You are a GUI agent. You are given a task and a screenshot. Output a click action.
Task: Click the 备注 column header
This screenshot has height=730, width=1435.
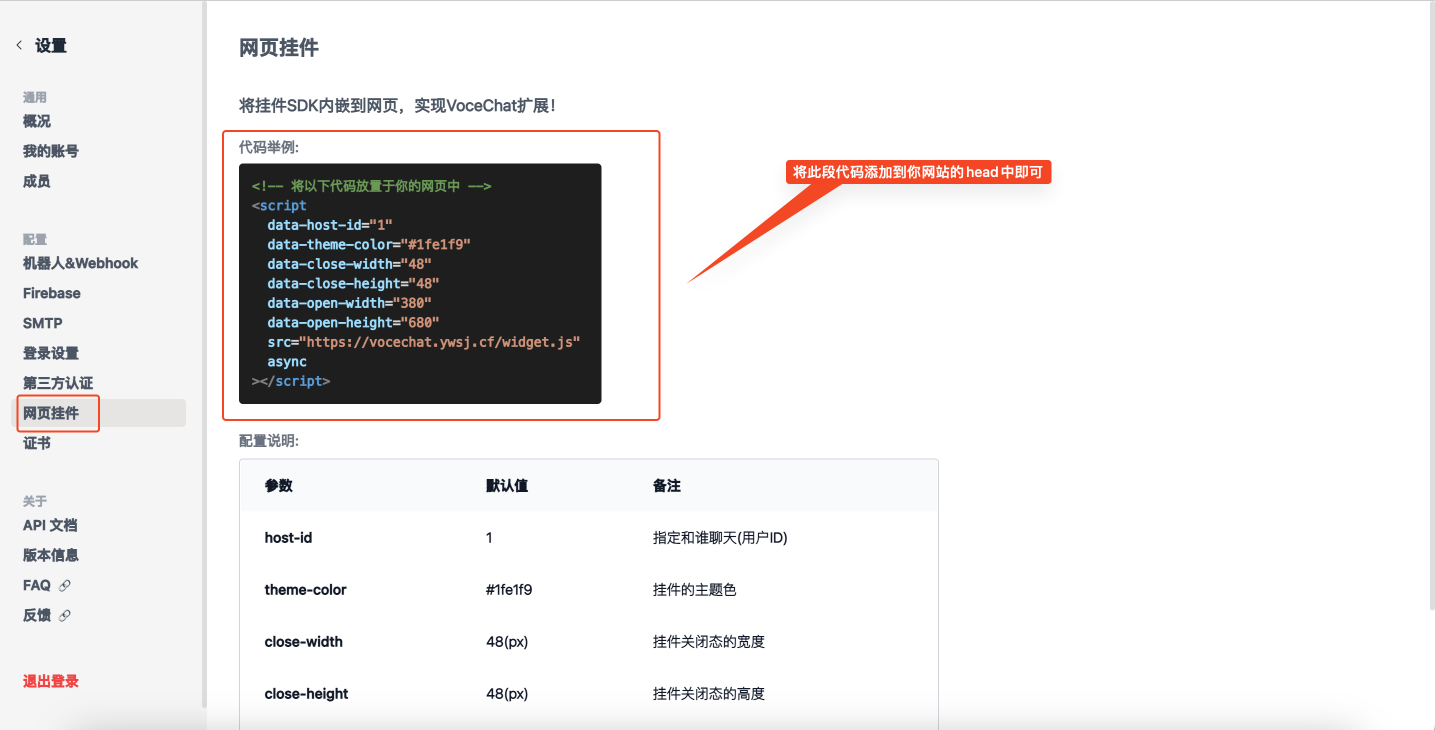click(667, 485)
